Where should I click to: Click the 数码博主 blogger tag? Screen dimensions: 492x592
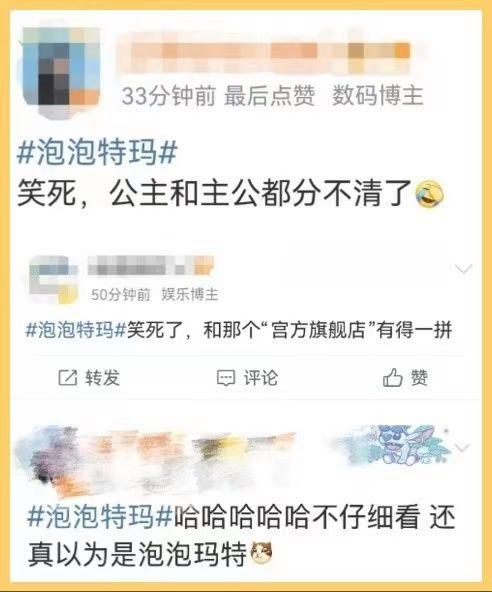click(x=377, y=96)
